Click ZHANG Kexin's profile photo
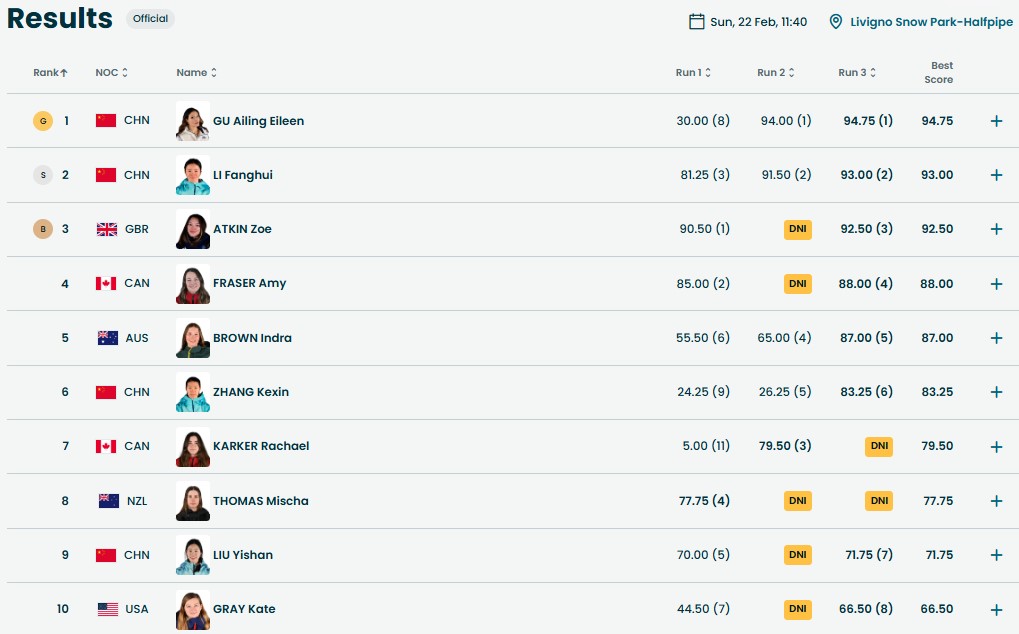Image resolution: width=1019 pixels, height=634 pixels. [x=193, y=392]
